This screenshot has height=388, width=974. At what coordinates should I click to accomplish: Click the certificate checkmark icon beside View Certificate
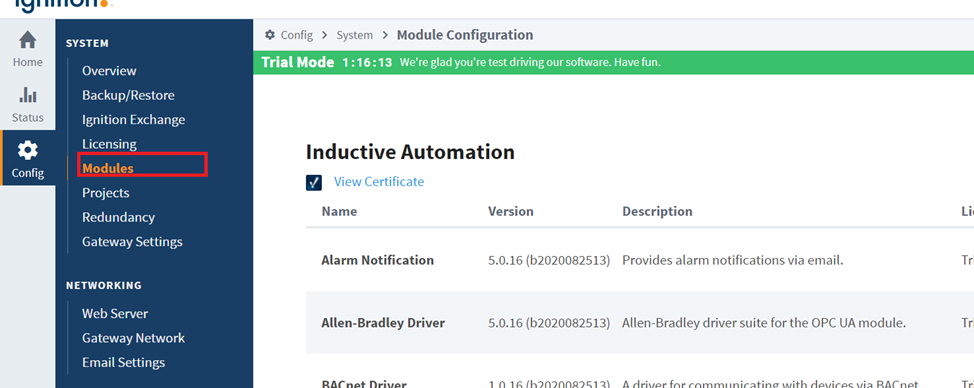pos(314,183)
